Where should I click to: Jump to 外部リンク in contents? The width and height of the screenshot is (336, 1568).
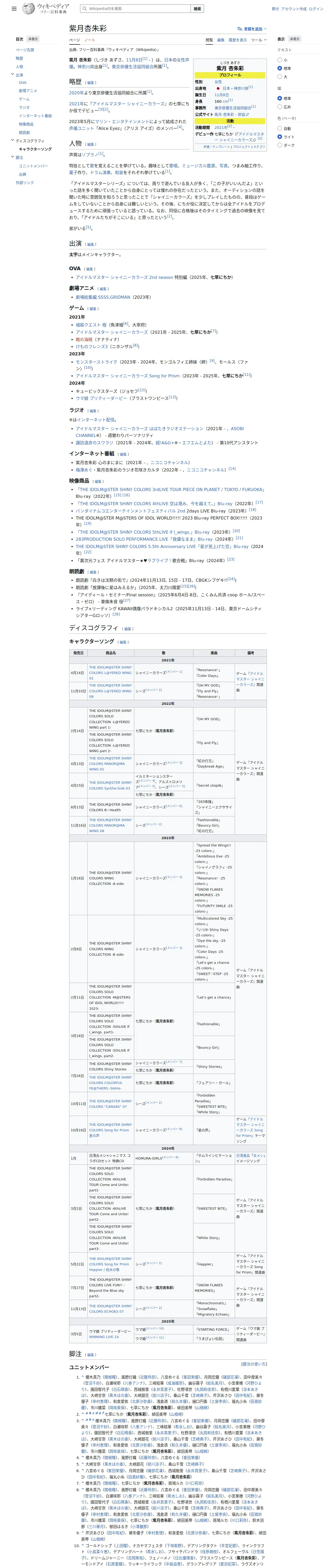click(x=25, y=183)
